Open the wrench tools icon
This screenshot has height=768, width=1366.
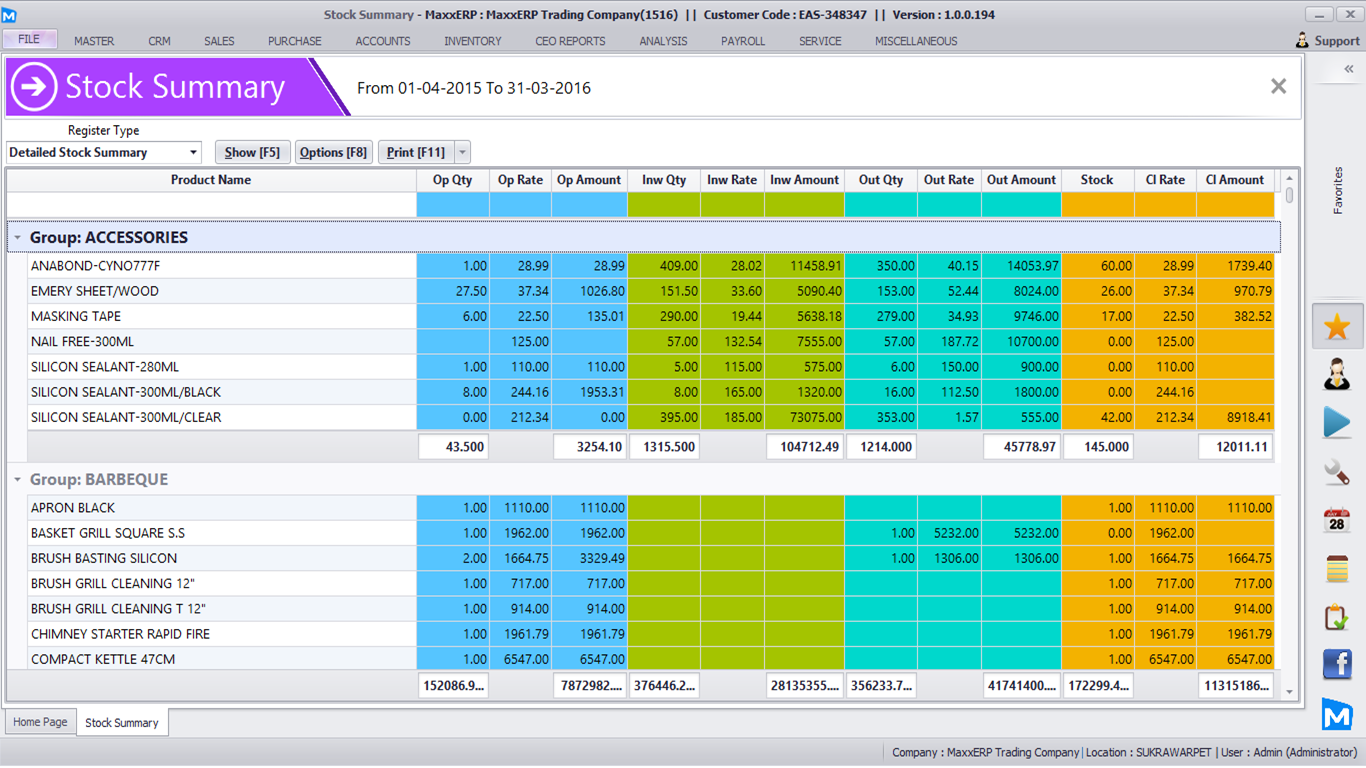1337,471
